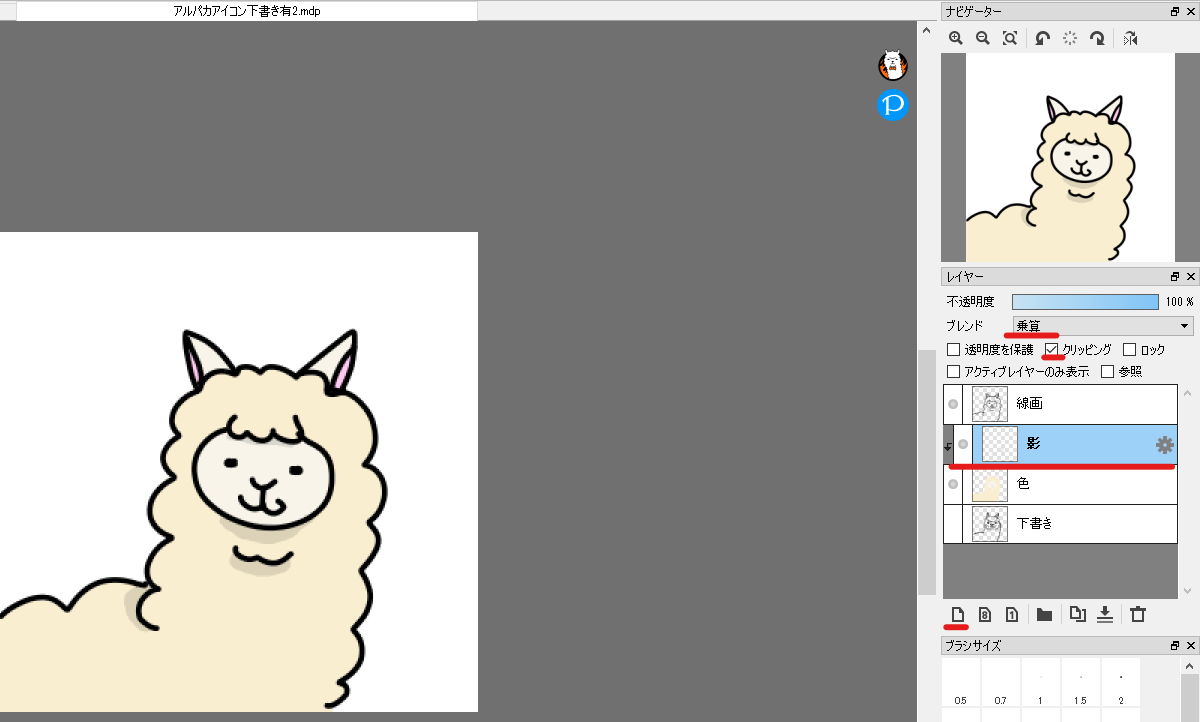Add a new color layer
This screenshot has width=1200, height=722.
[957, 614]
